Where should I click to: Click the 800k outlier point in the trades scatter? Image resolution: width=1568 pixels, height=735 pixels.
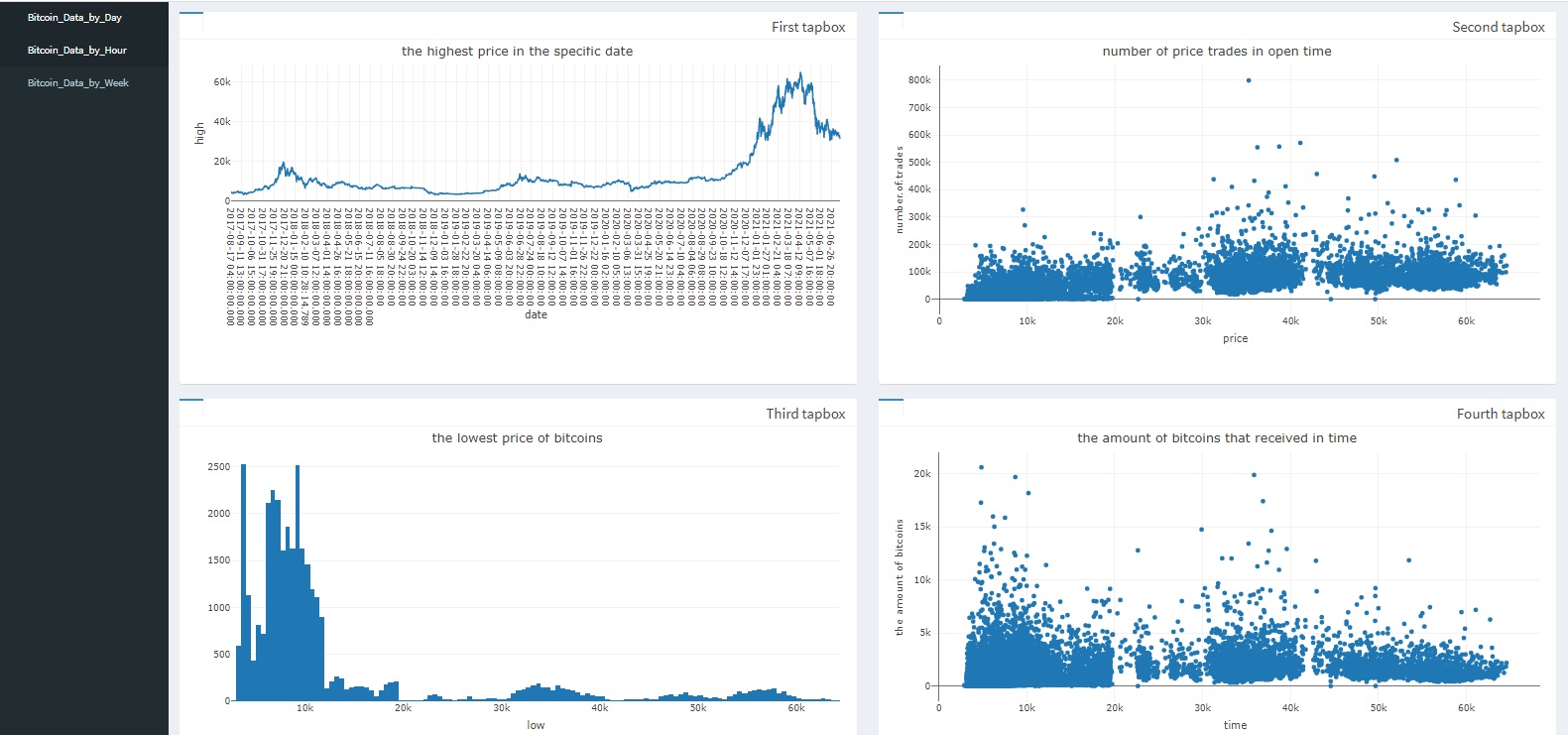[x=1249, y=80]
